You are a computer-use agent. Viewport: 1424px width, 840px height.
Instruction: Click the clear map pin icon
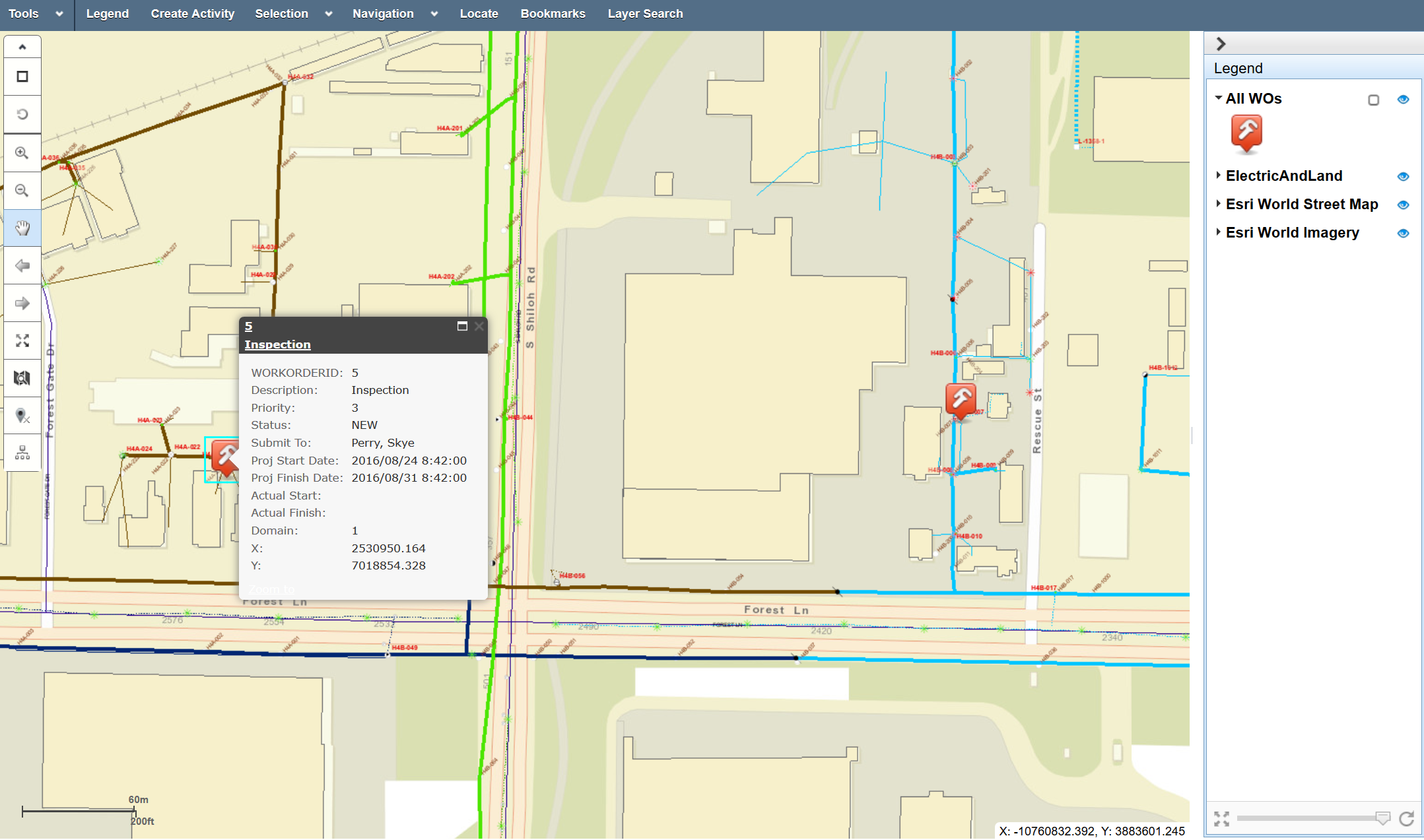tap(22, 416)
